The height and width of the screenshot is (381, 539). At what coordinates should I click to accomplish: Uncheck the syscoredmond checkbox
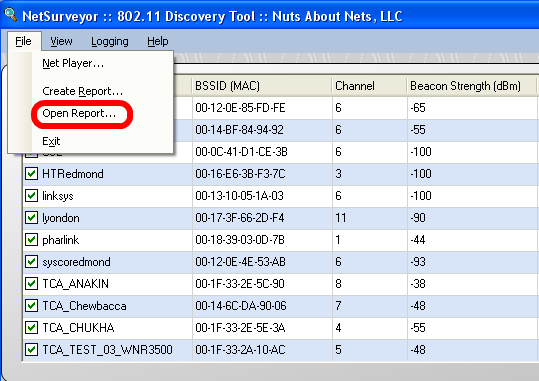(x=31, y=262)
